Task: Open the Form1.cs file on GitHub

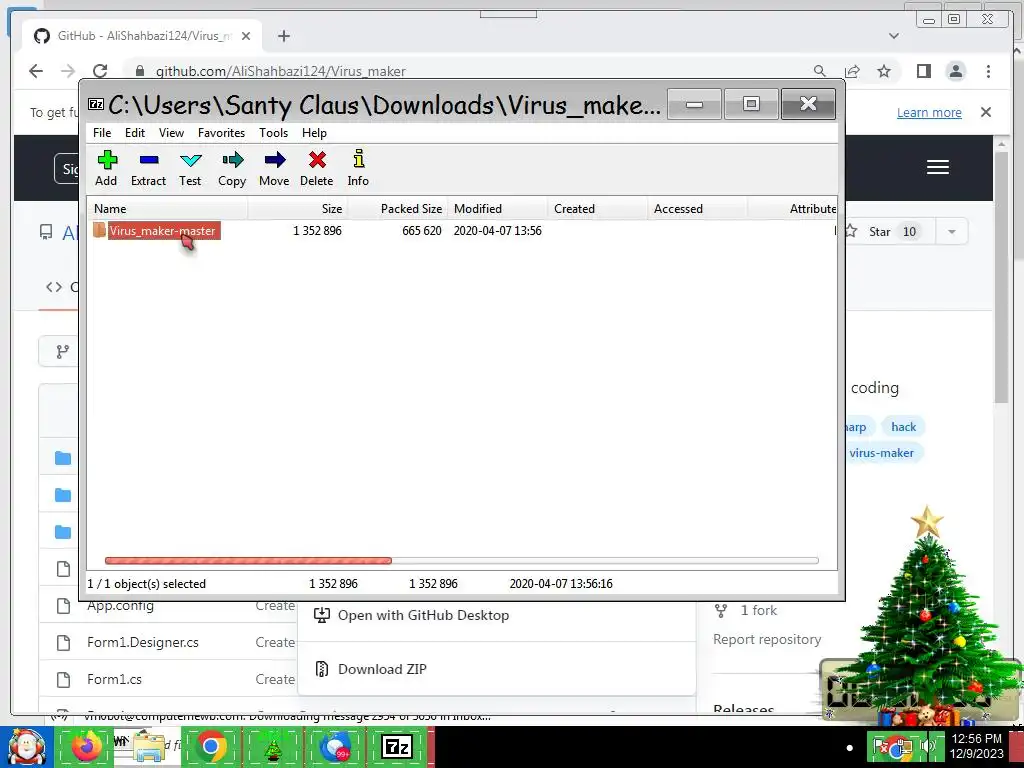Action: click(x=114, y=679)
